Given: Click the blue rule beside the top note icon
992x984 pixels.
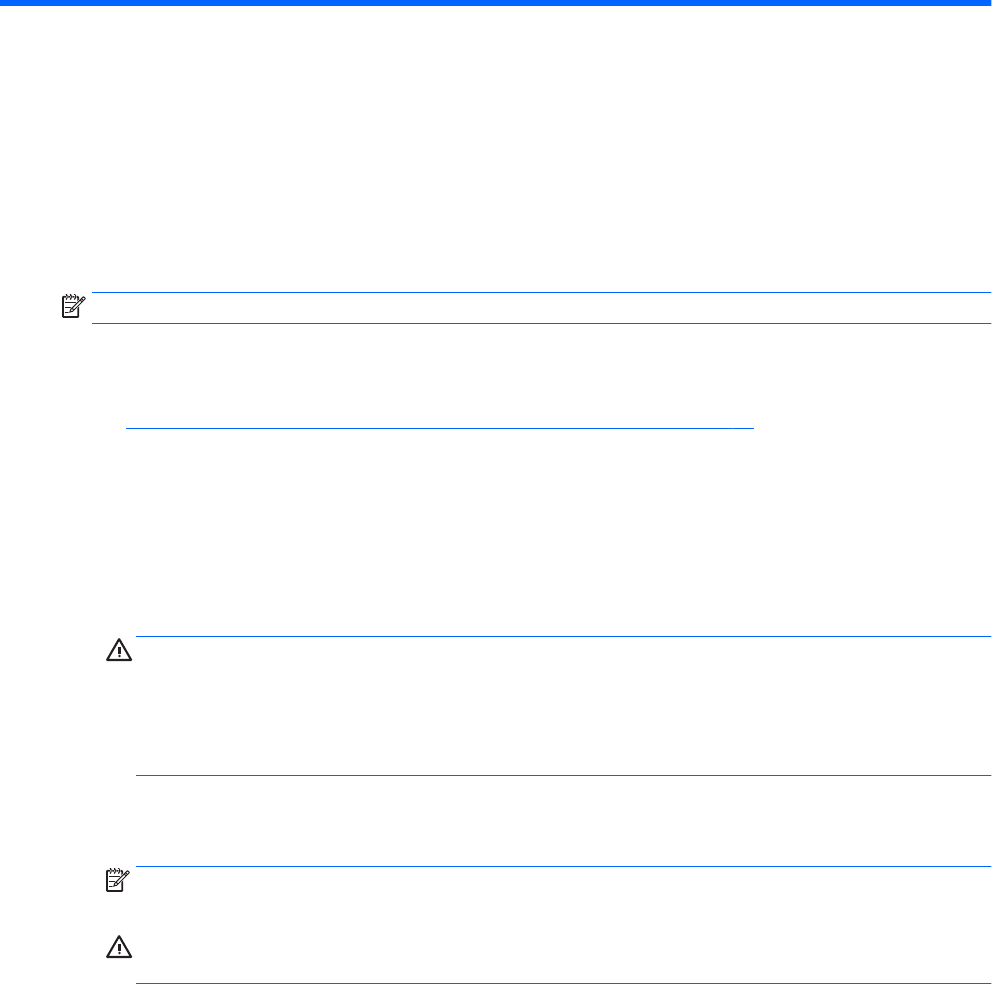Looking at the screenshot, I should tap(541, 292).
